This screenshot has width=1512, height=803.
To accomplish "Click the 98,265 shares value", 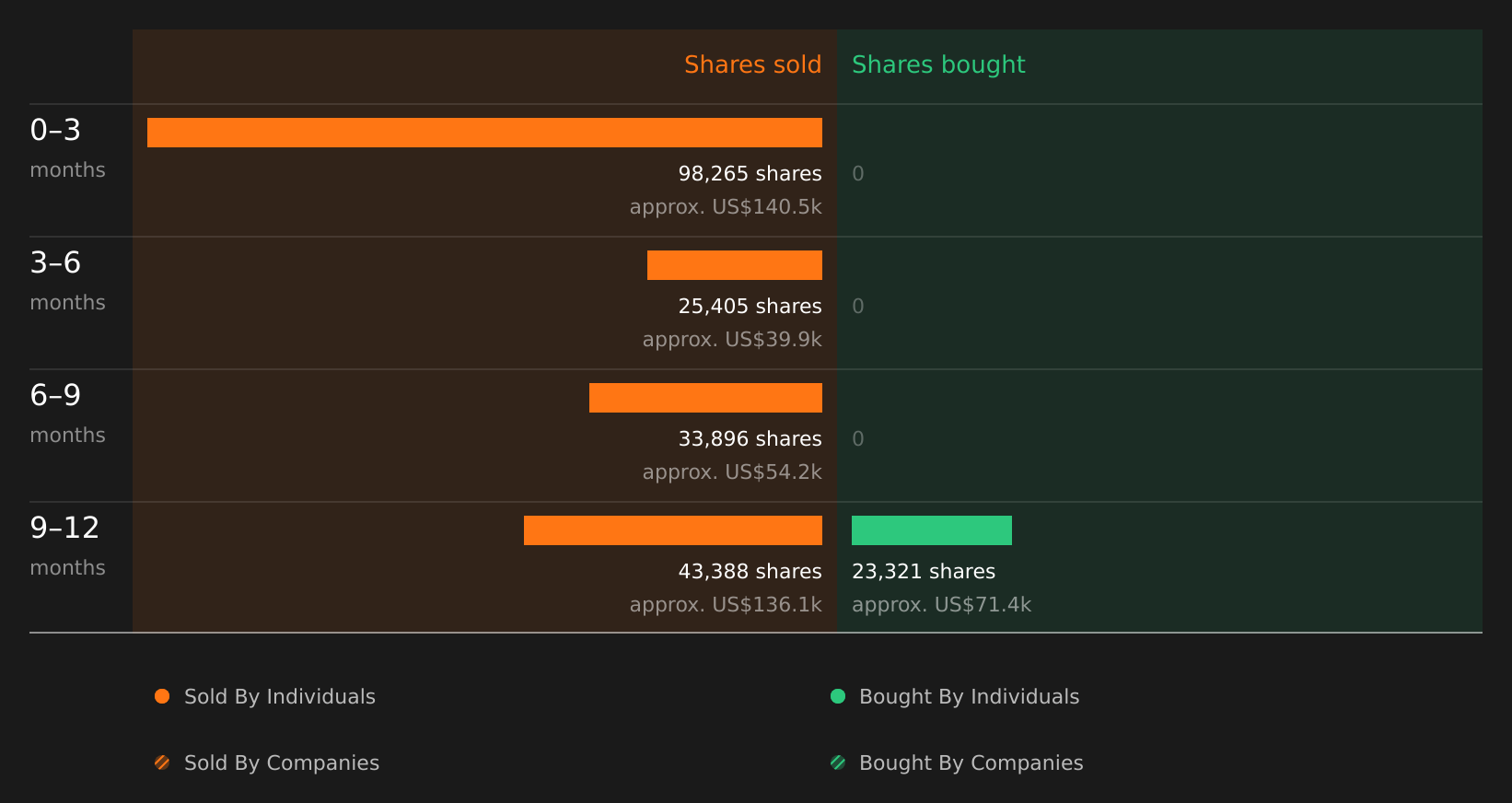I will (750, 174).
